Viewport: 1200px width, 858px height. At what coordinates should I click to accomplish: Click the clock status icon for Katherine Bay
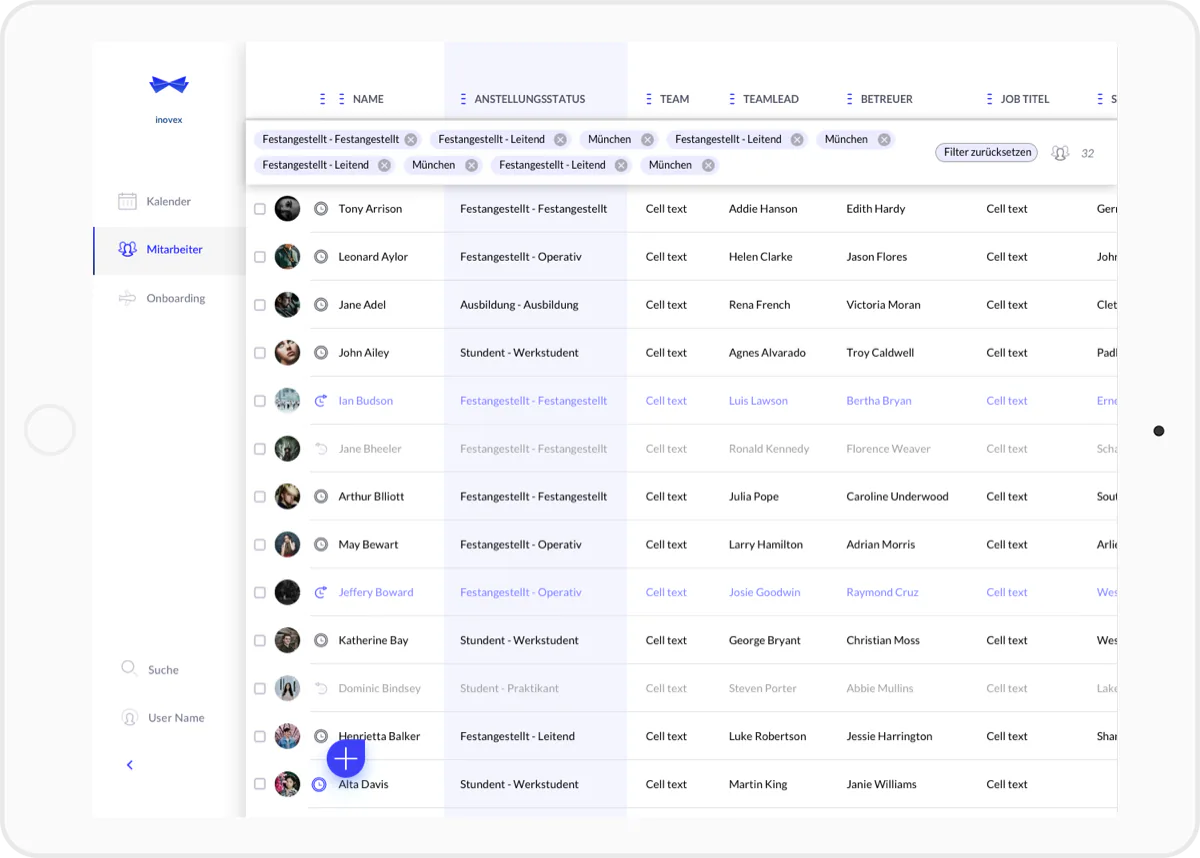coord(321,641)
